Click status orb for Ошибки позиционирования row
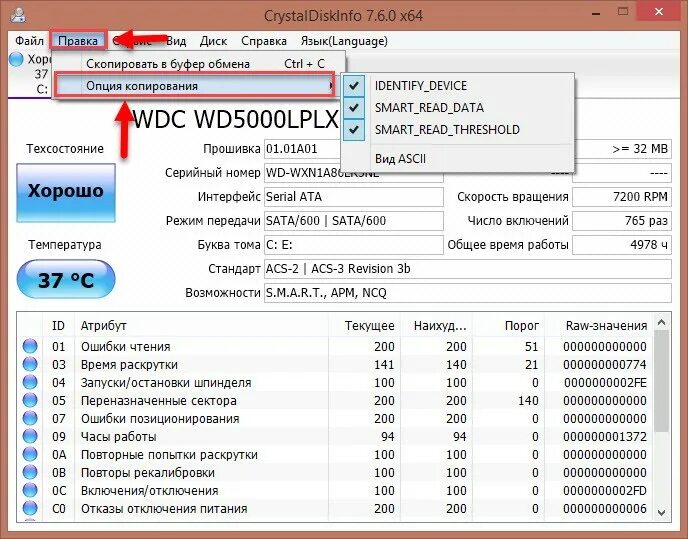The height and width of the screenshot is (539, 688). click(30, 418)
